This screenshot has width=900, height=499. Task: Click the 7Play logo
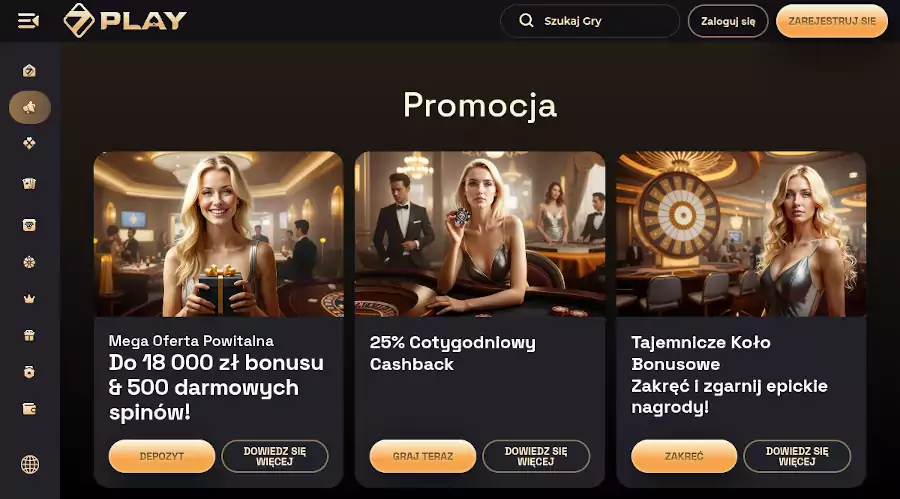click(x=125, y=21)
